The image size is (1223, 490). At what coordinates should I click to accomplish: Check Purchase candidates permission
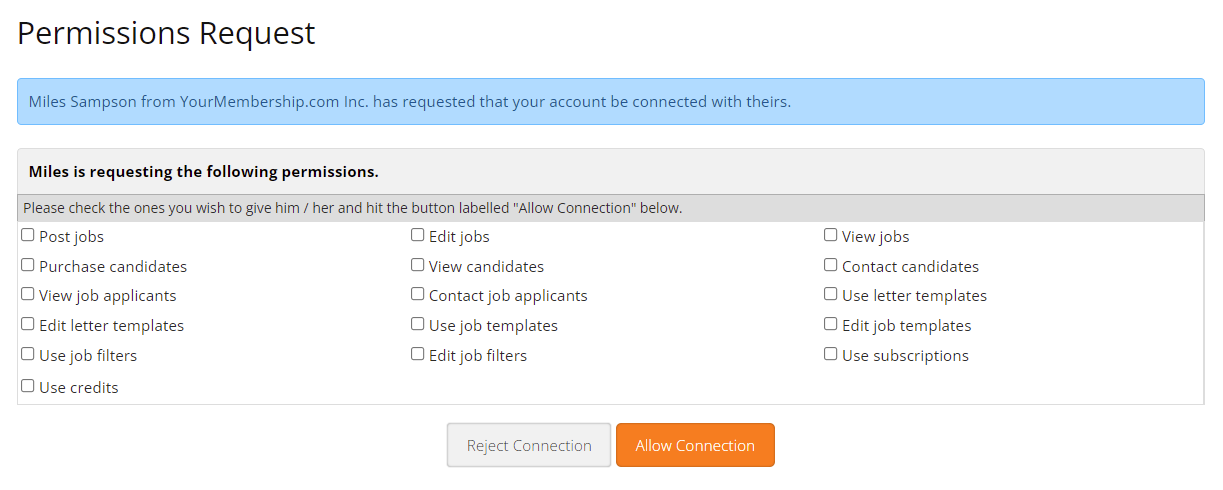click(28, 266)
